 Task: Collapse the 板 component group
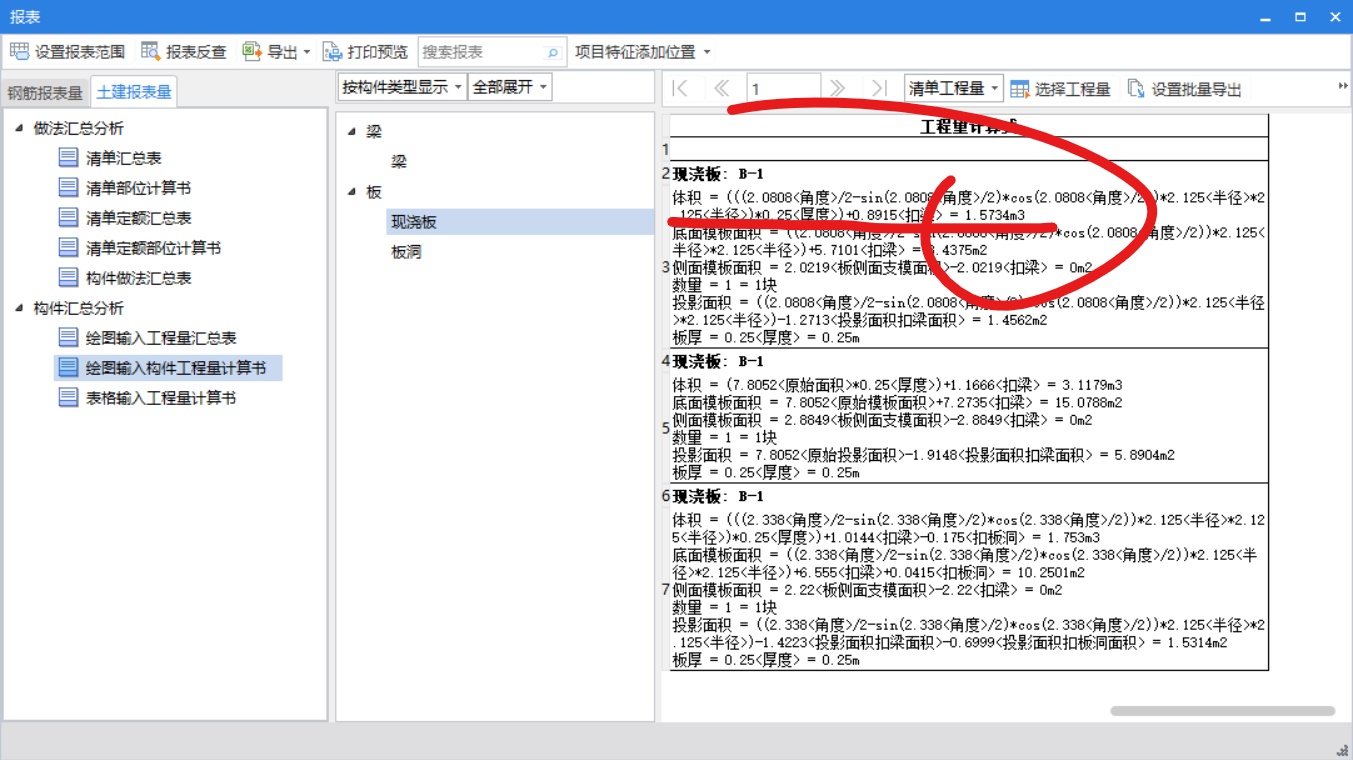click(352, 192)
